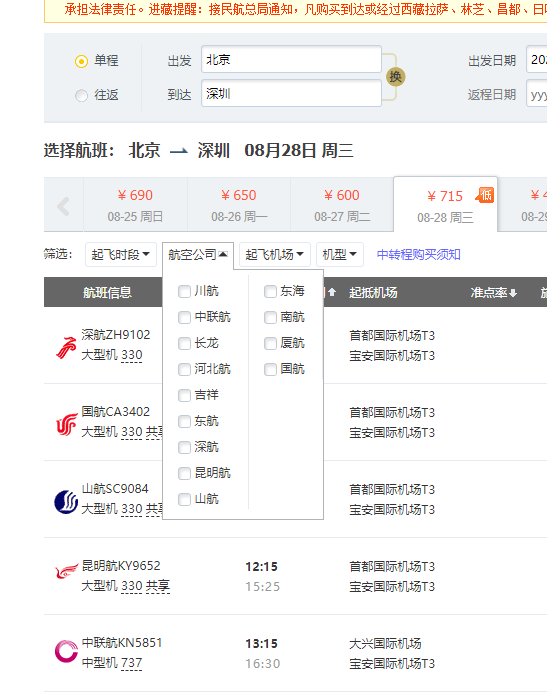The height and width of the screenshot is (694, 547).
Task: Click the 深航ZH9102 flight number text
Action: pos(116,335)
